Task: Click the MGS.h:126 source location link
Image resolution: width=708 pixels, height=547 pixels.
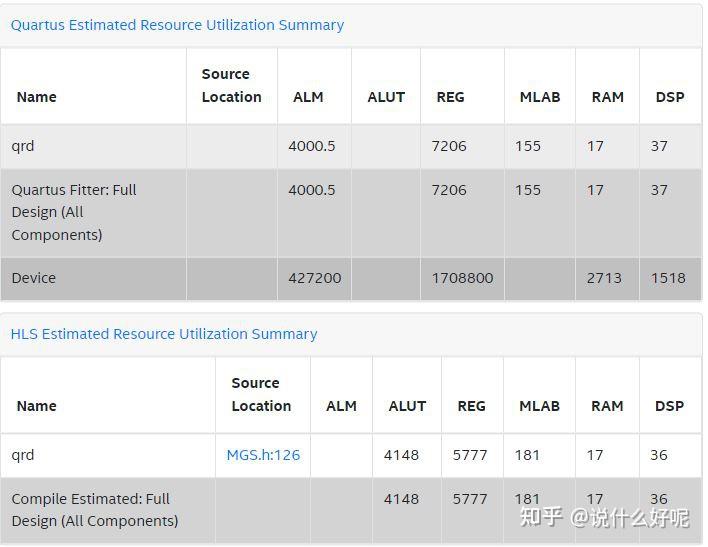Action: pyautogui.click(x=263, y=455)
